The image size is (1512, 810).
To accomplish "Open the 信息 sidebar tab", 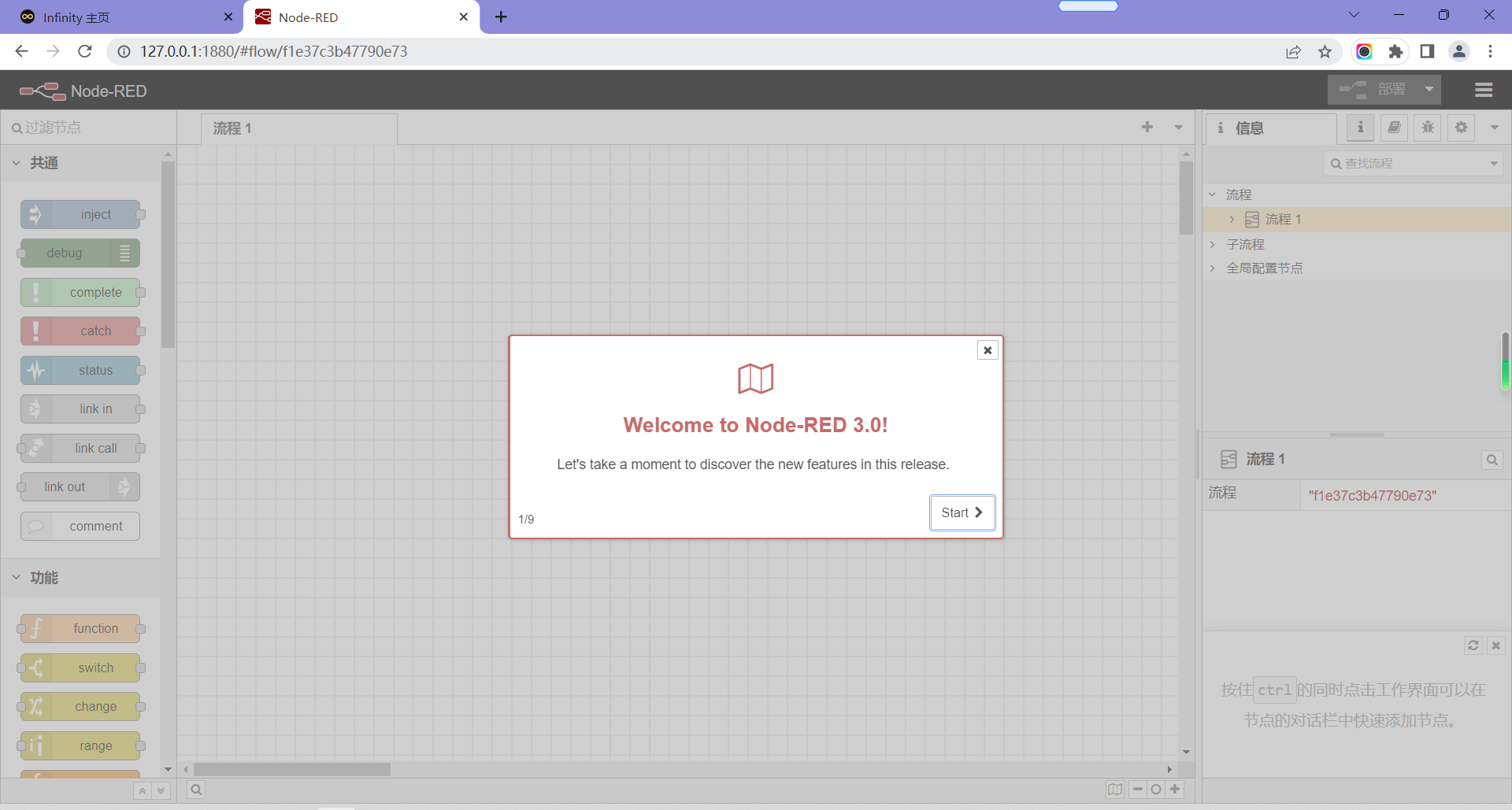I will 1271,128.
